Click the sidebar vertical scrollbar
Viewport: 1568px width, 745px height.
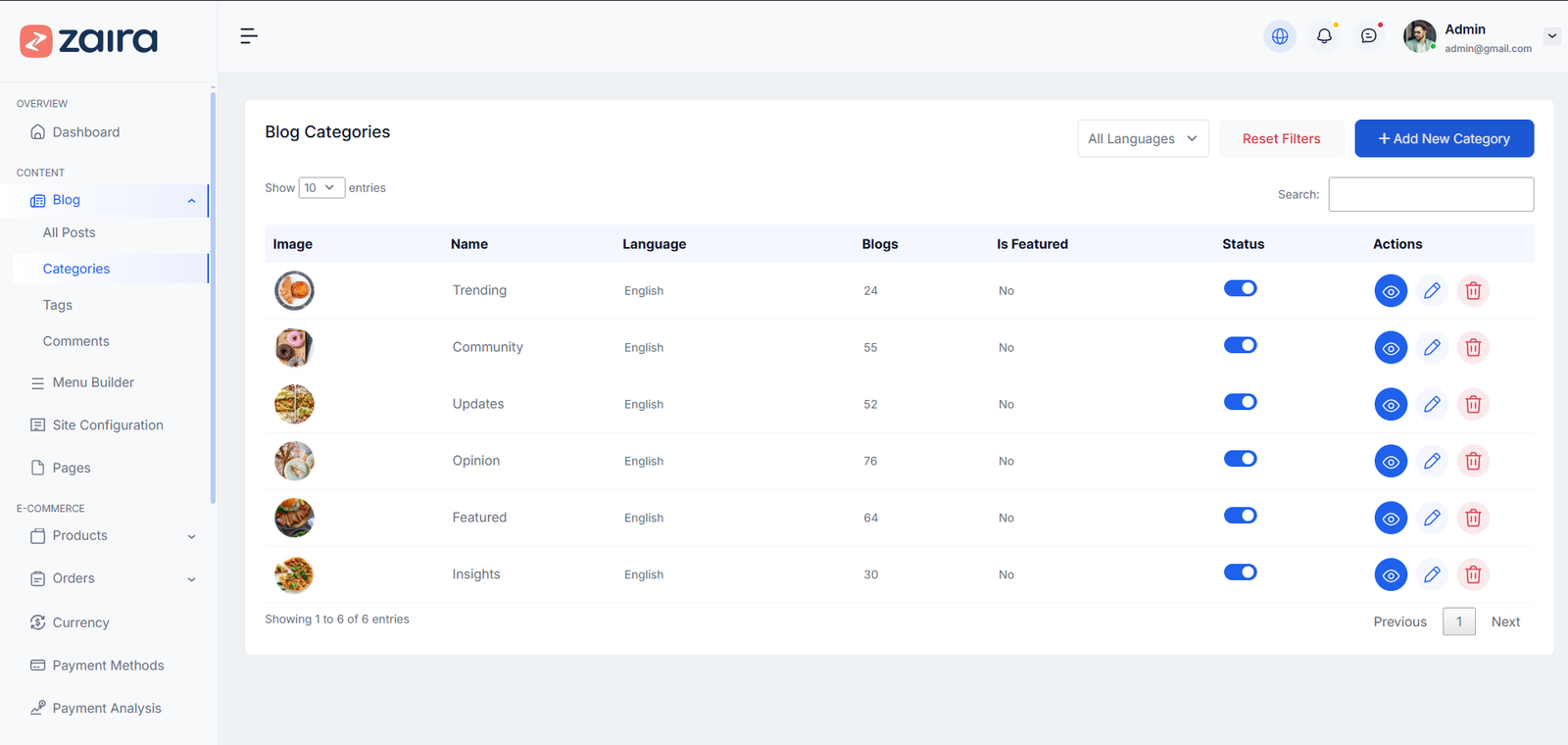coord(213,294)
